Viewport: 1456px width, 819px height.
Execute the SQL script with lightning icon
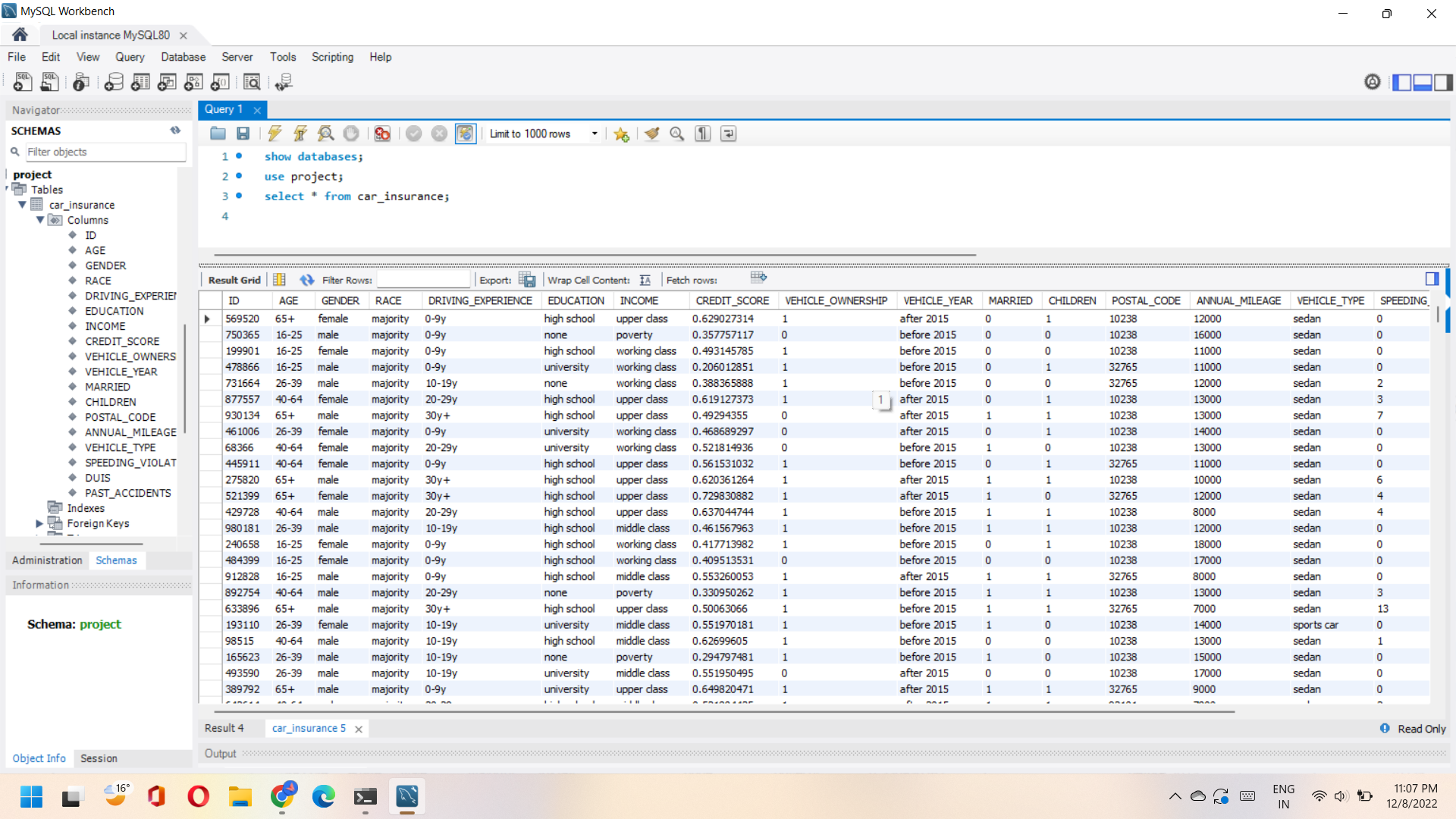275,133
